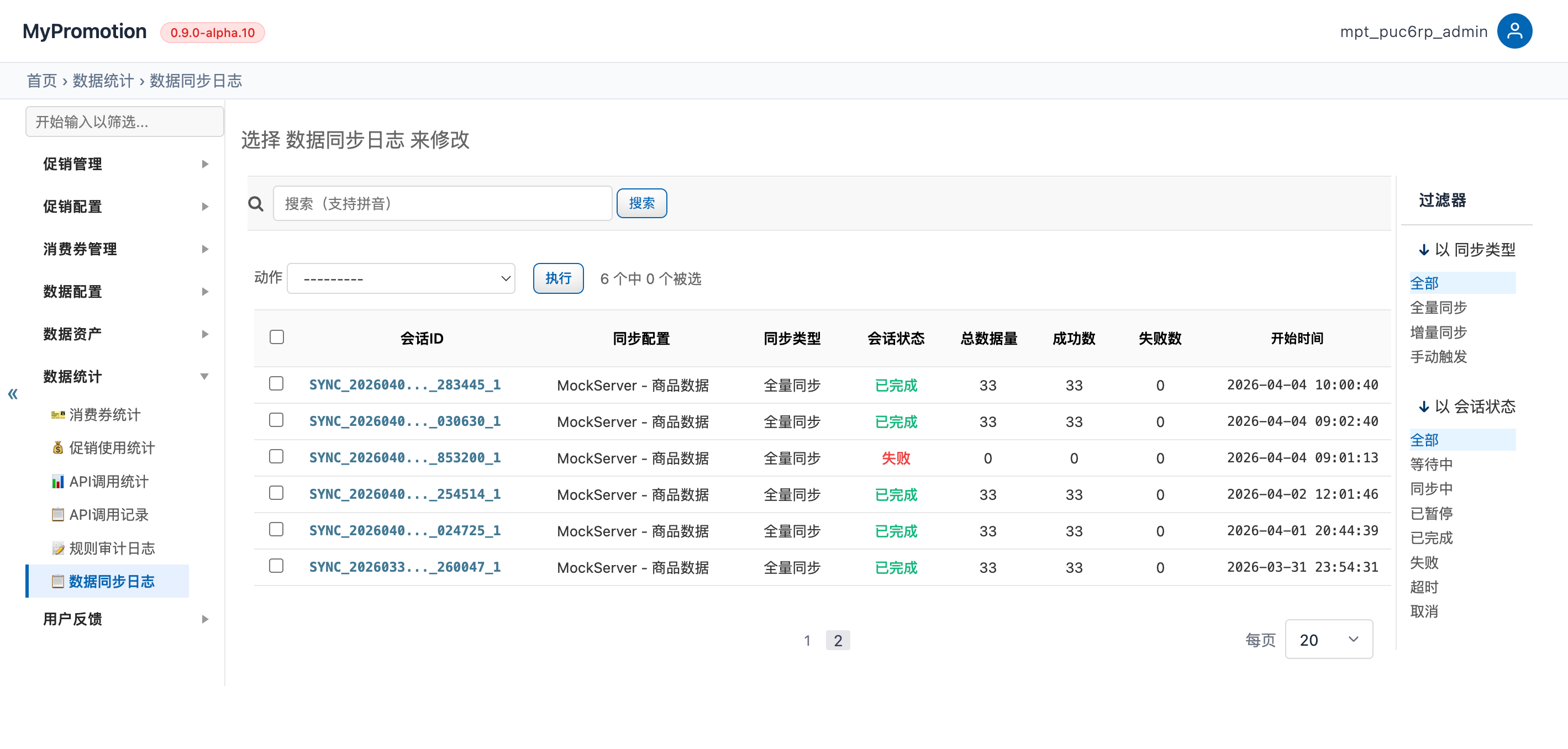
Task: Click the sidebar filter input 开始输入以筛选
Action: 125,122
